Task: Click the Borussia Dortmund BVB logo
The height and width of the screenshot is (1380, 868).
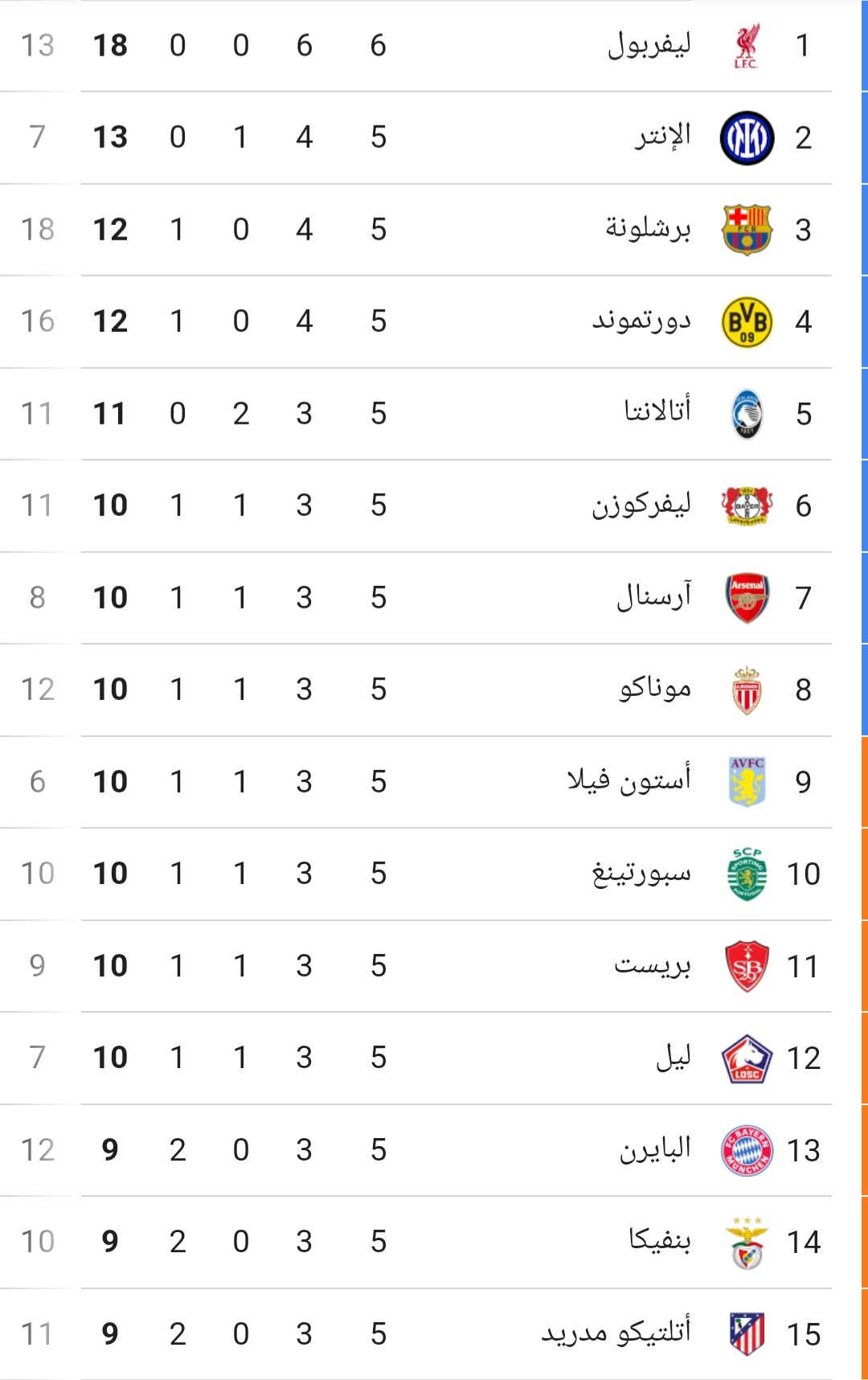Action: tap(747, 321)
